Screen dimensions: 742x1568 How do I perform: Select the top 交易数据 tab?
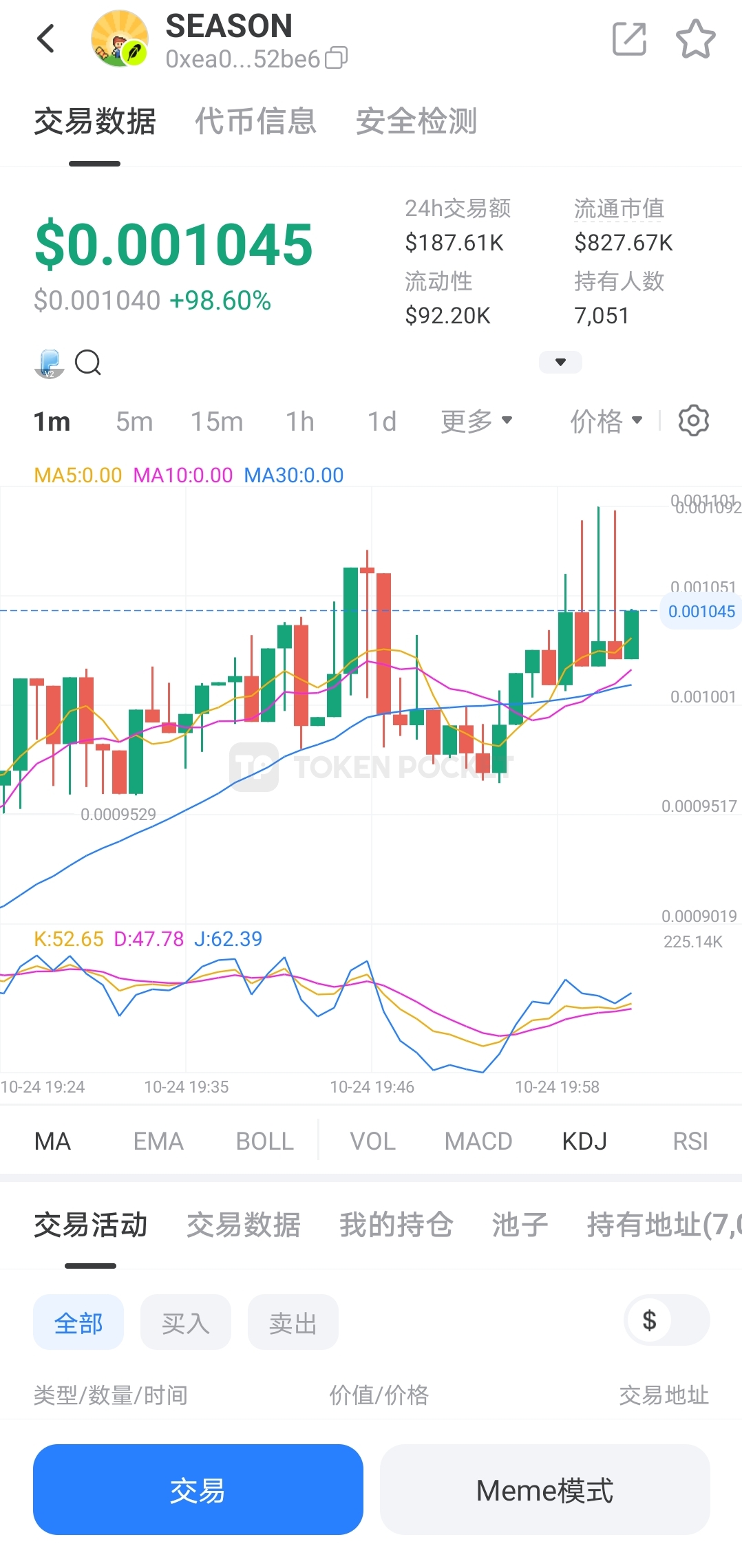point(95,121)
